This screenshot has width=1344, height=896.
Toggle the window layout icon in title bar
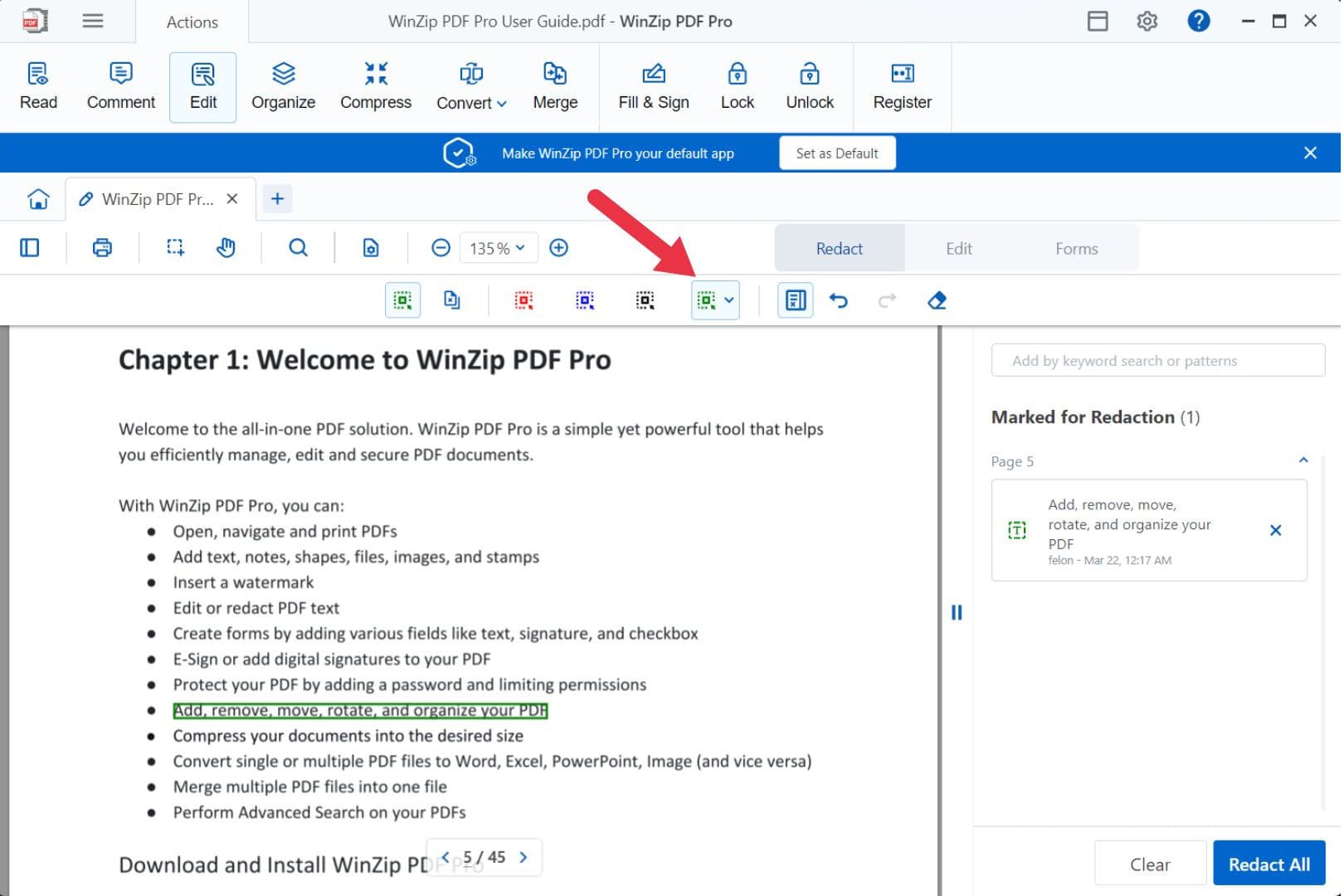click(x=1098, y=21)
